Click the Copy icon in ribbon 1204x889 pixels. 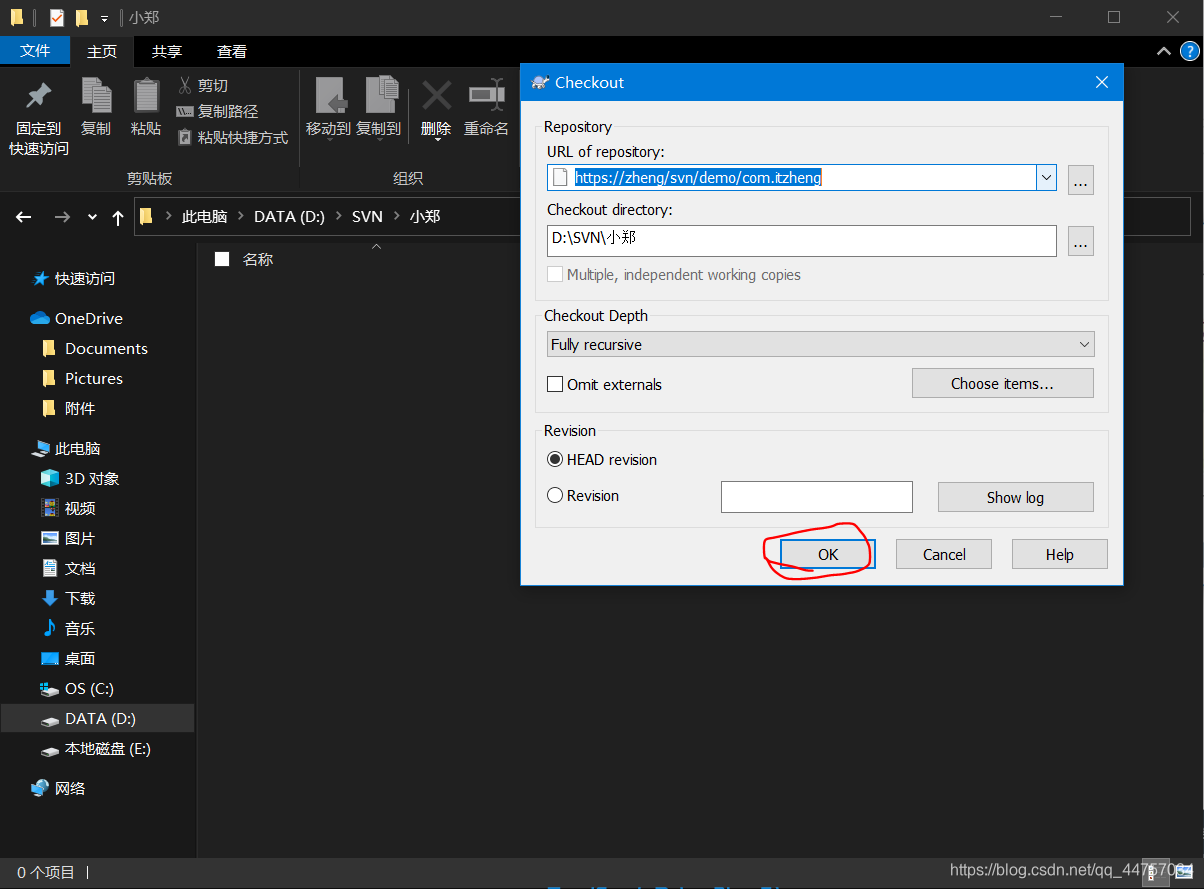[x=96, y=96]
